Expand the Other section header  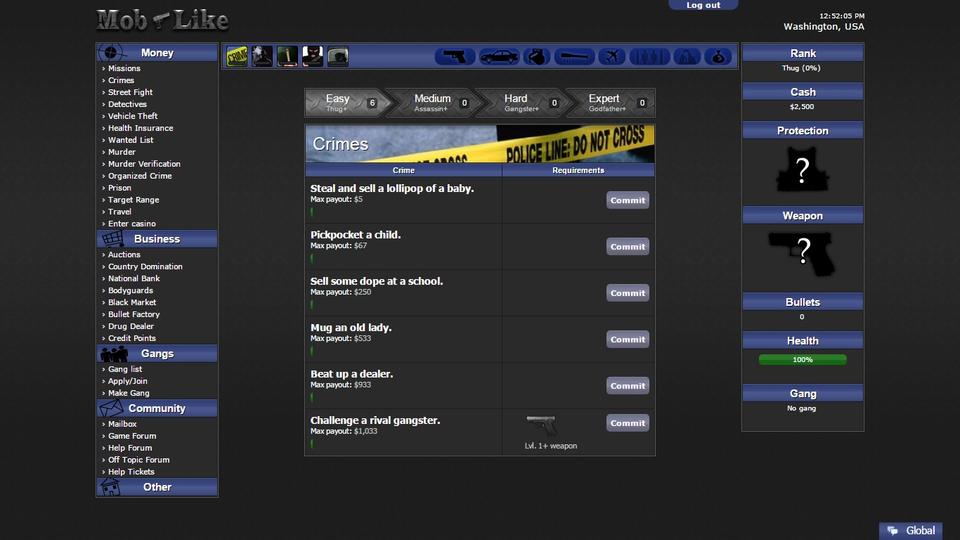click(157, 487)
